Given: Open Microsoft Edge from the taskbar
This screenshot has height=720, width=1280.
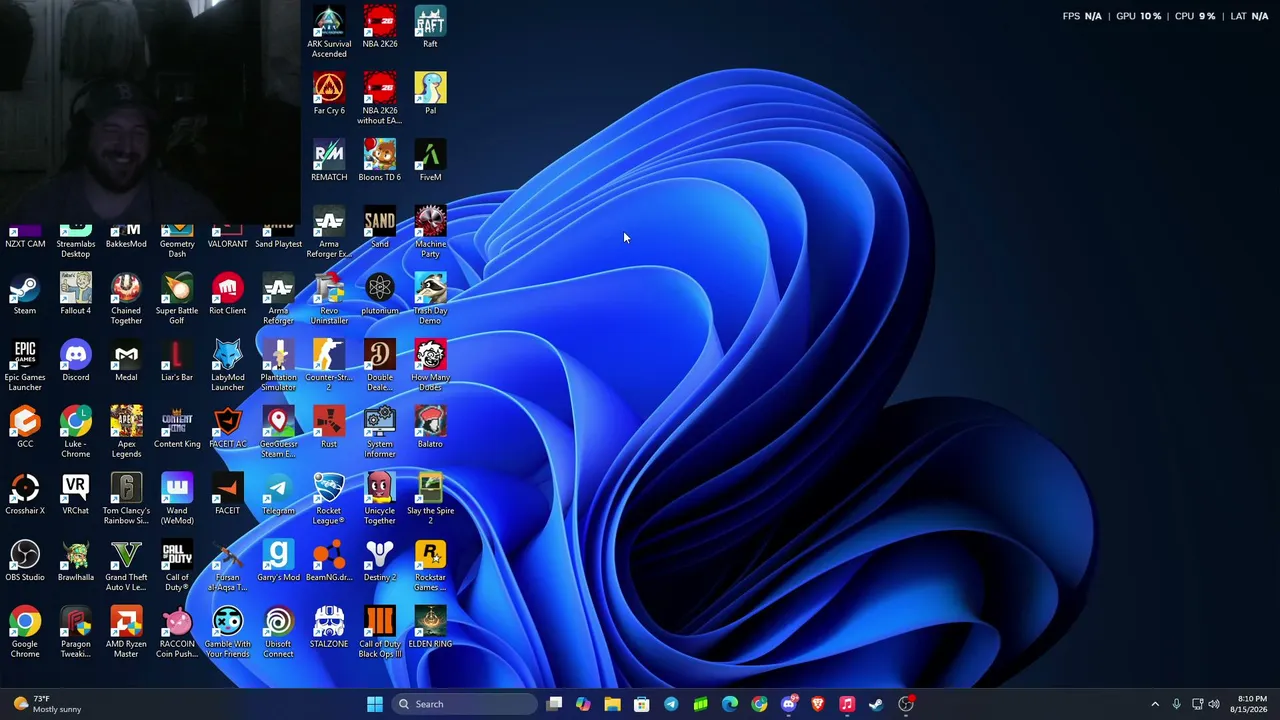Looking at the screenshot, I should (x=730, y=704).
